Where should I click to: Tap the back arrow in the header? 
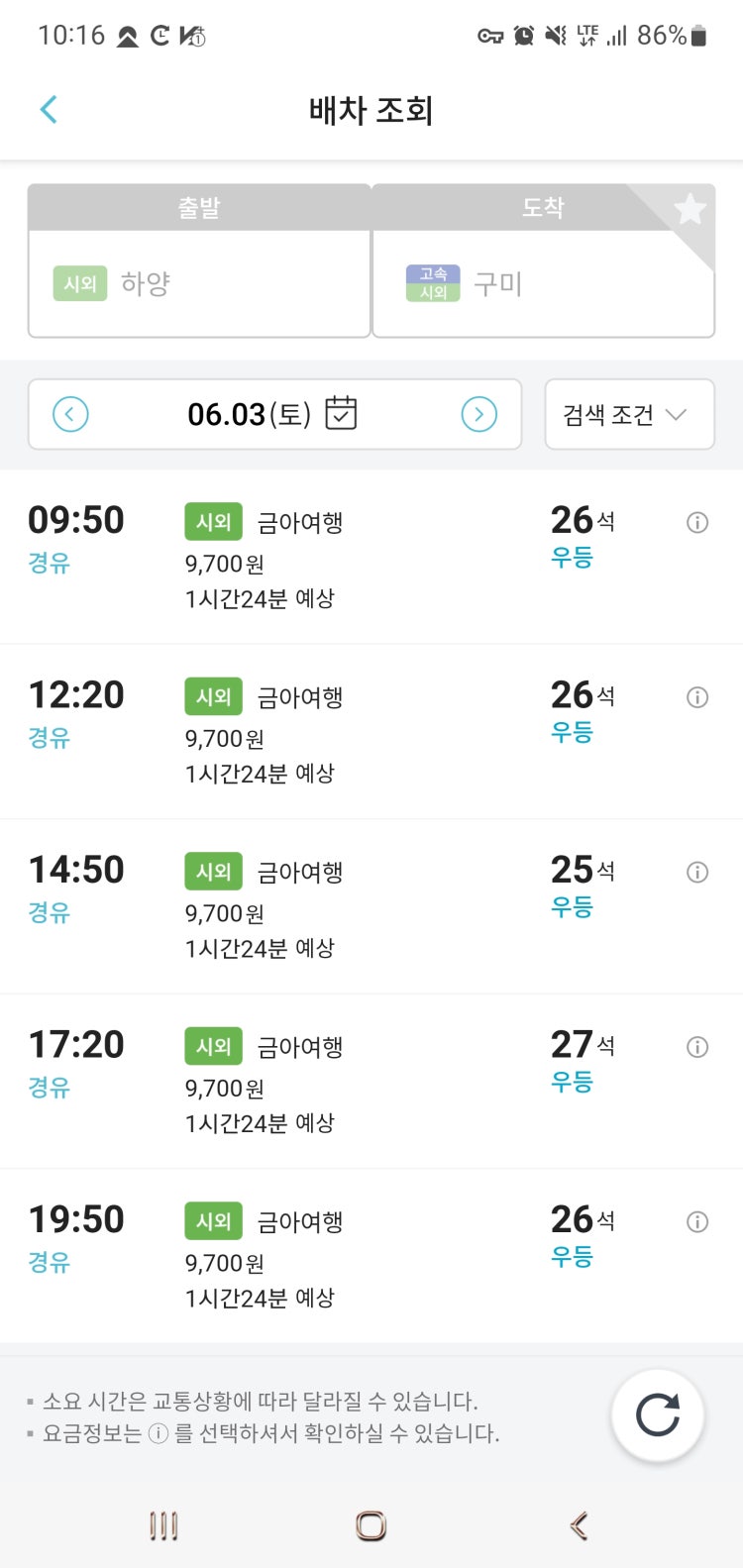[49, 110]
